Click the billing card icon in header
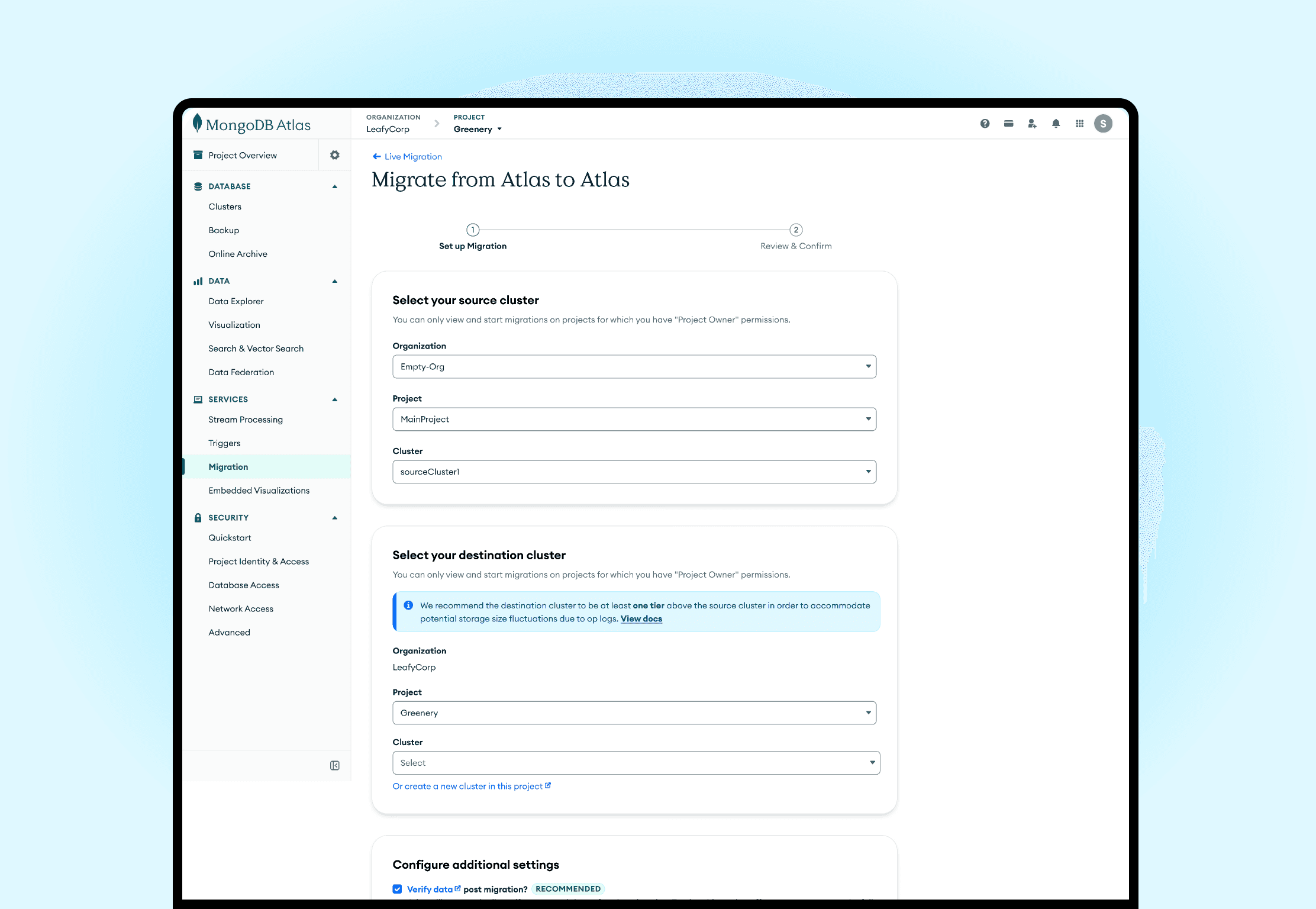Image resolution: width=1316 pixels, height=909 pixels. point(1008,124)
